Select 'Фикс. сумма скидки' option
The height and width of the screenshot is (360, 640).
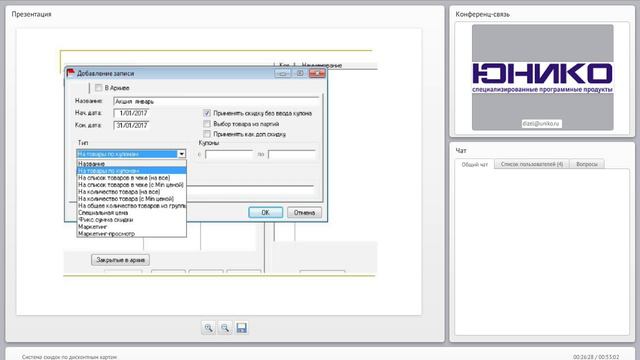(131, 220)
